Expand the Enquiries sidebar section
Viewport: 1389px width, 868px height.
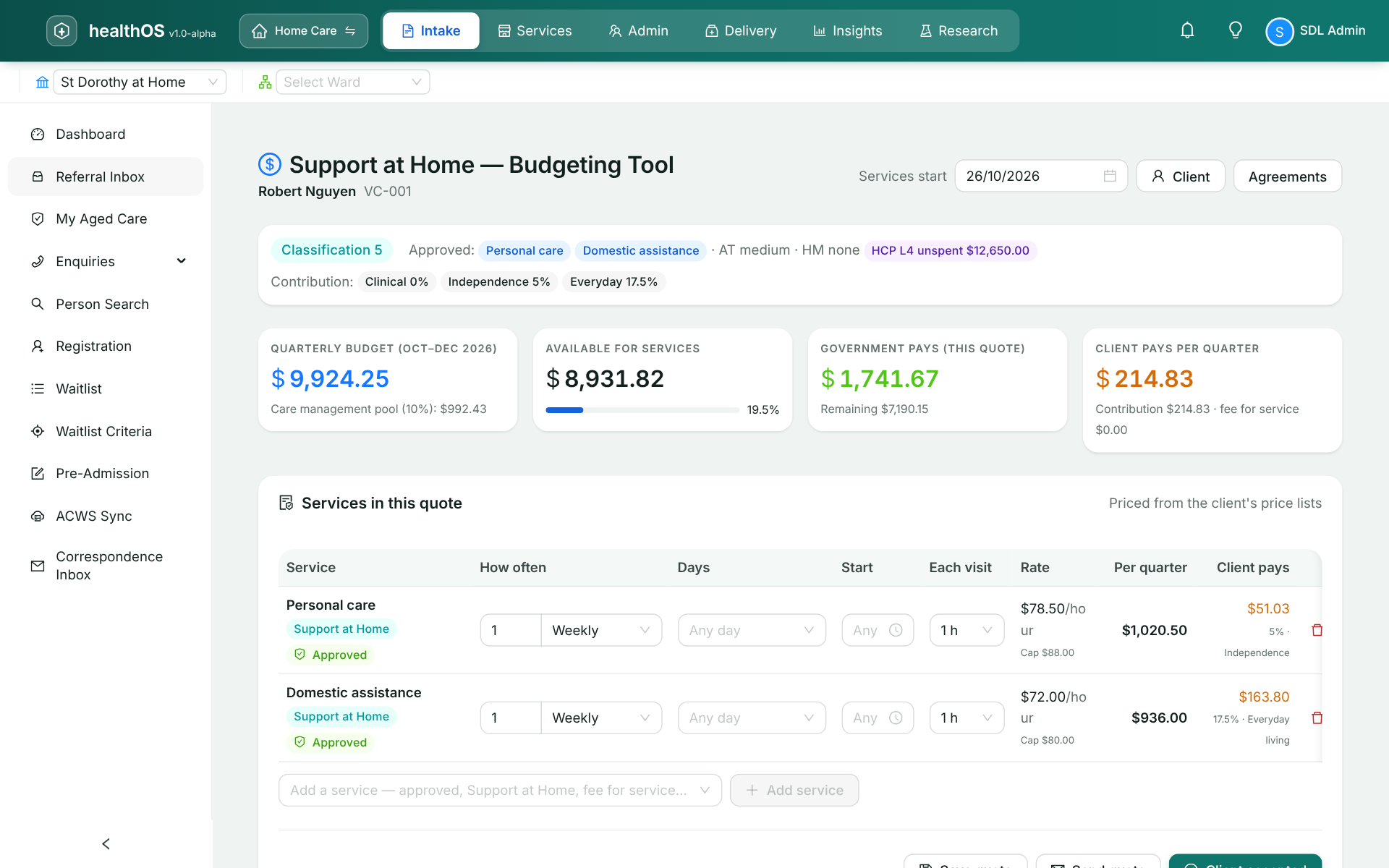point(106,261)
